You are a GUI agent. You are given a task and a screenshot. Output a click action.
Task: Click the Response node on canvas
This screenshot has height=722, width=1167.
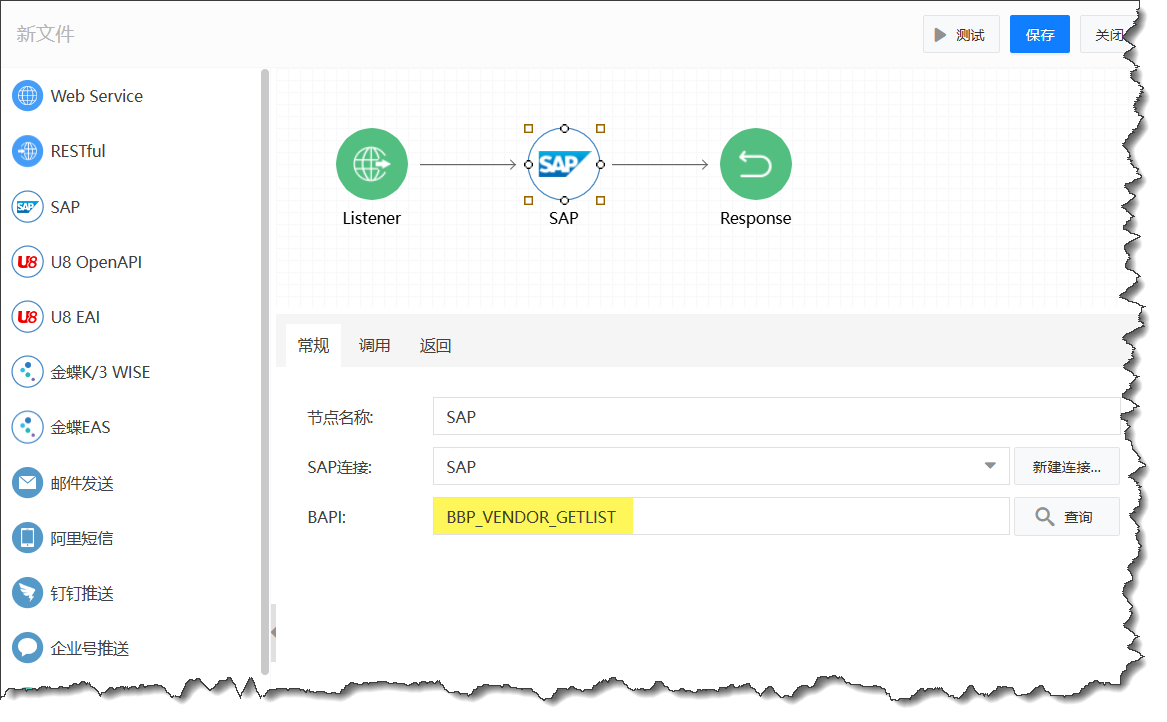point(755,164)
